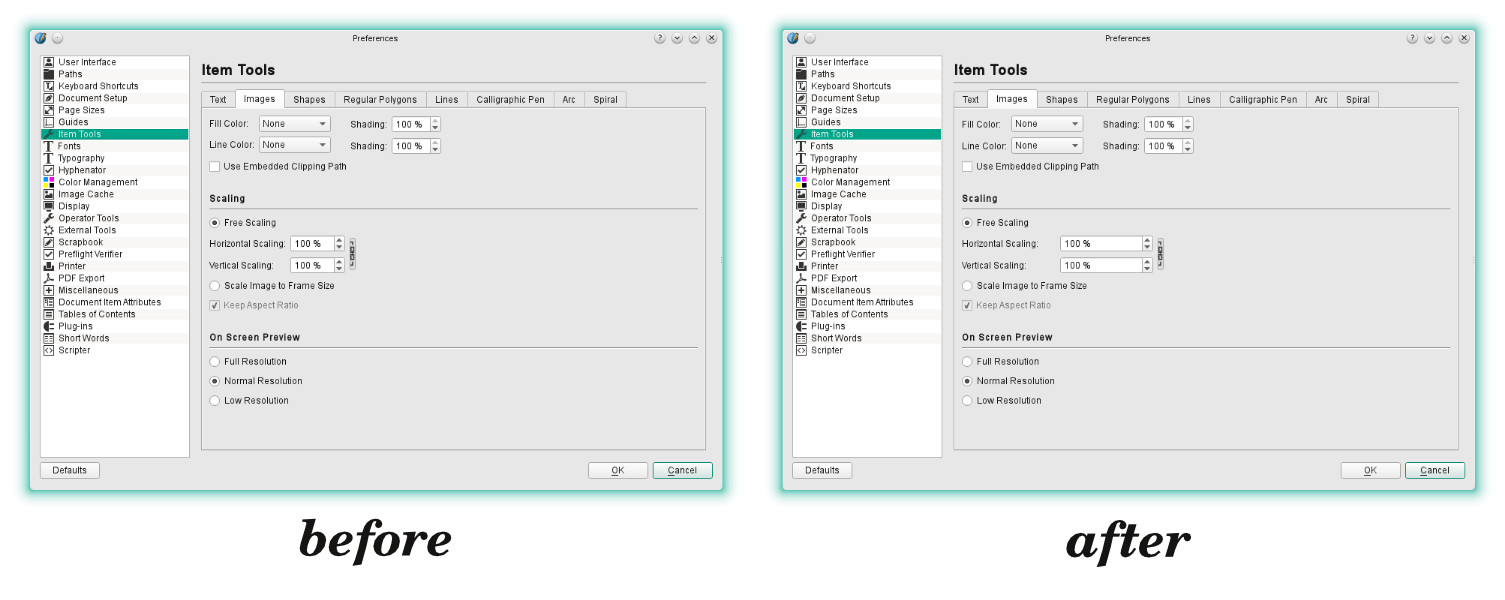Click the Horizontal Scaling field in the after dialog
1505x600 pixels.
pos(1099,244)
